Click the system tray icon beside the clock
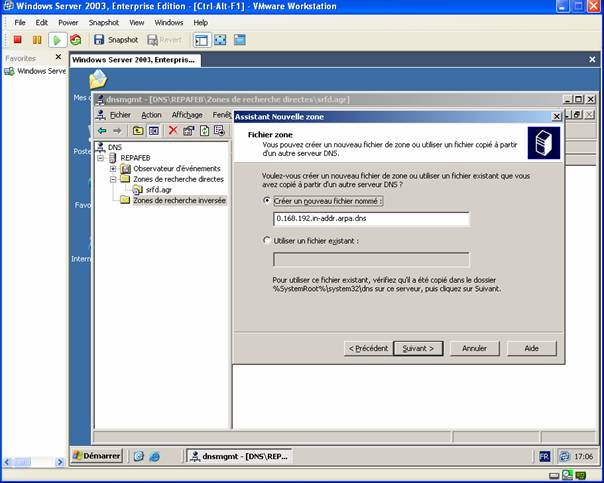Screen dimensions: 604x483 tap(564, 457)
